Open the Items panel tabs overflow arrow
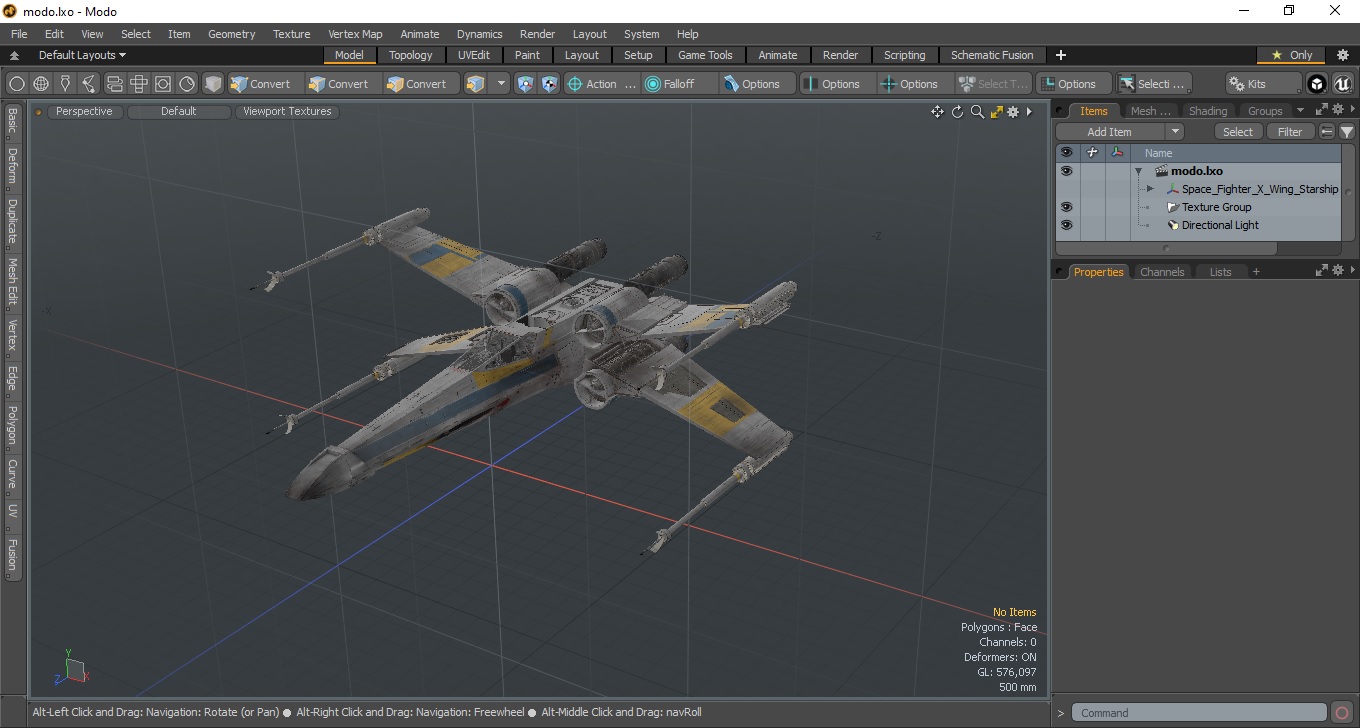Screen dimensions: 1360x728 1300,111
